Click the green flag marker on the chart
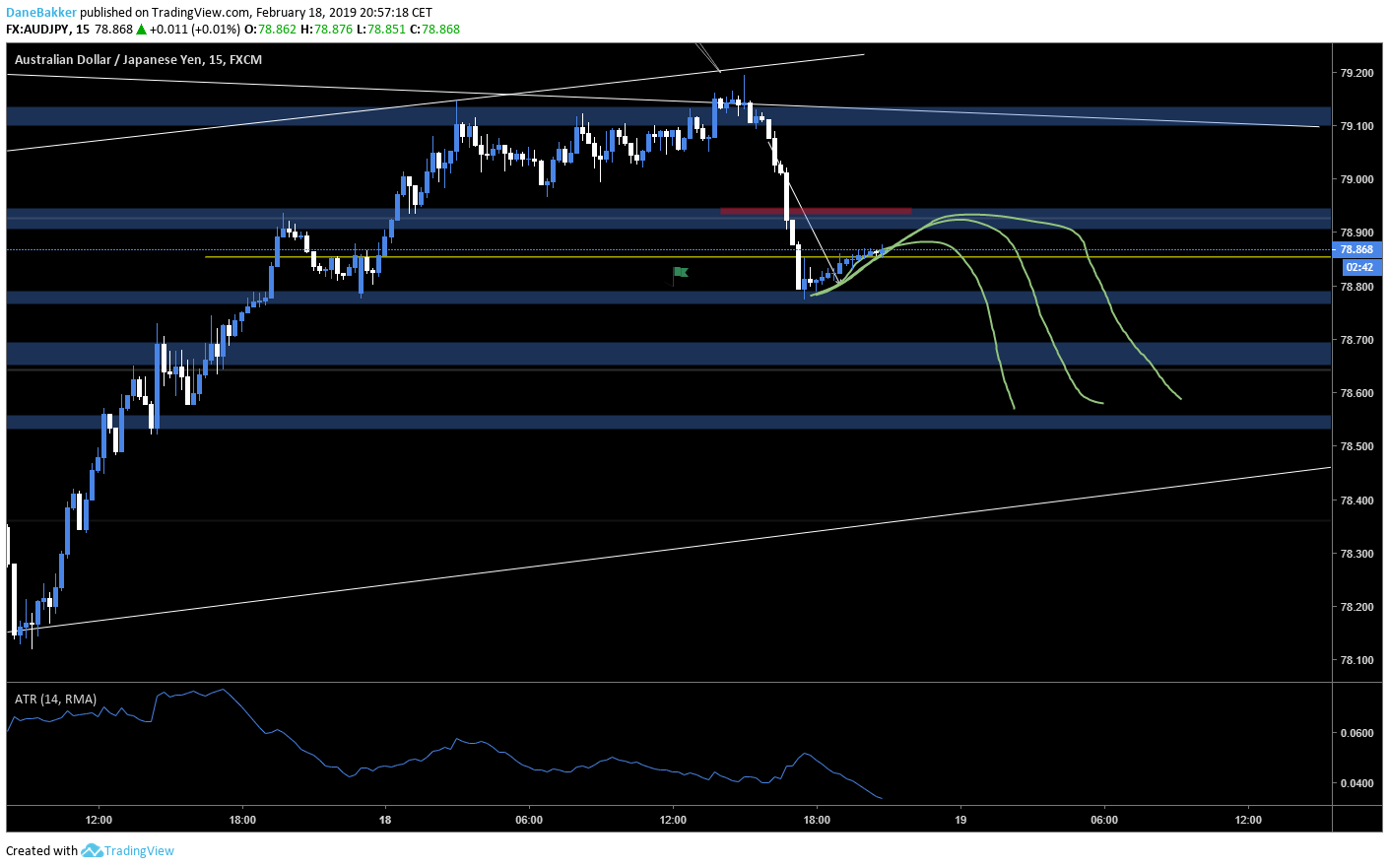1389x868 pixels. [681, 272]
